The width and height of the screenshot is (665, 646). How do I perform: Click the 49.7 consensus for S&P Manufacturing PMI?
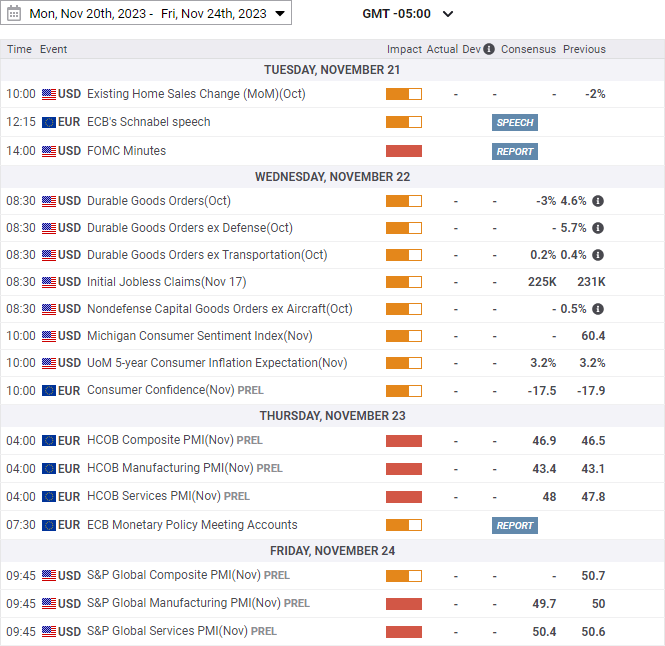pos(544,604)
